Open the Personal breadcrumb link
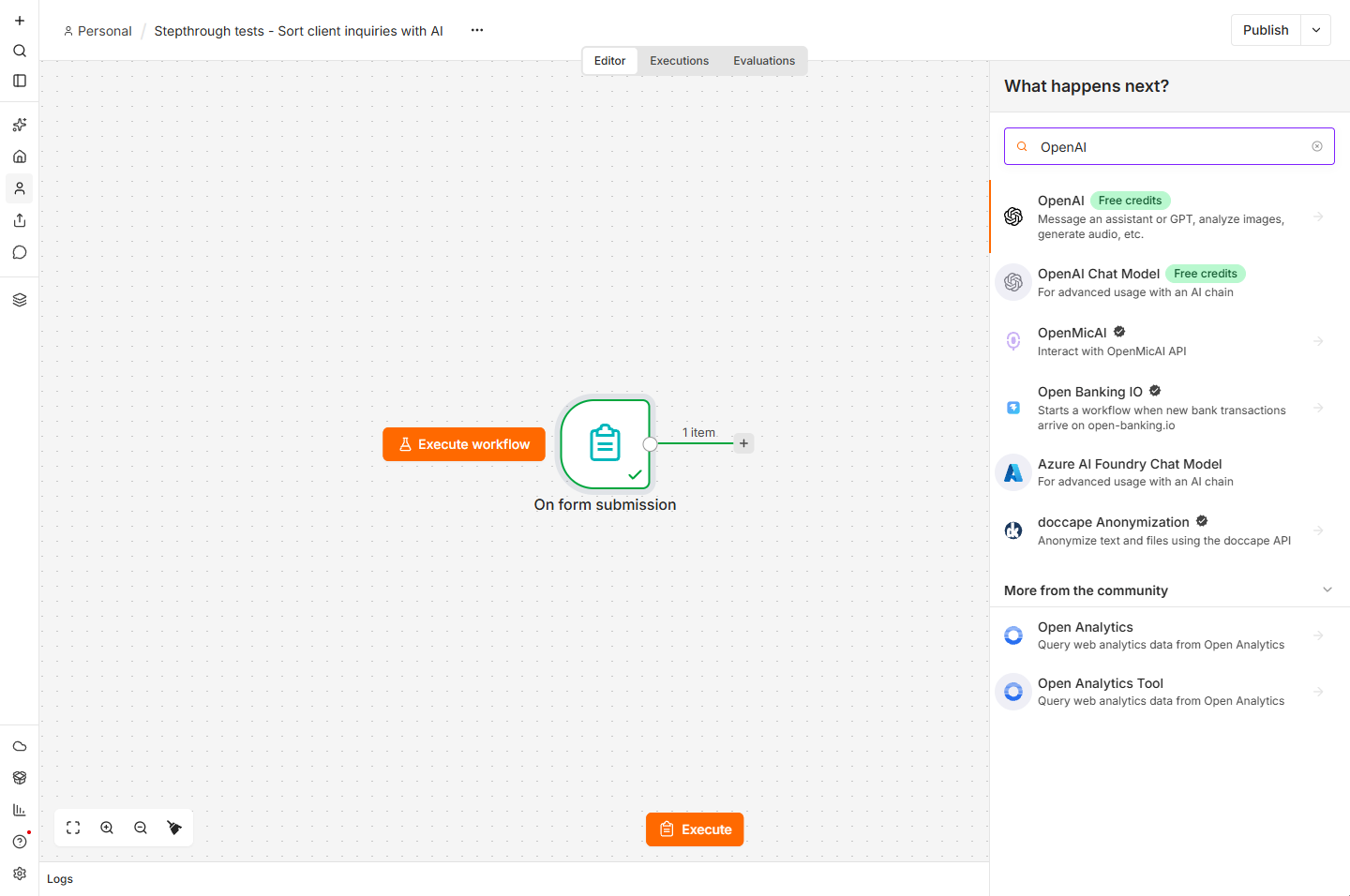Viewport: 1350px width, 896px height. pyautogui.click(x=97, y=31)
